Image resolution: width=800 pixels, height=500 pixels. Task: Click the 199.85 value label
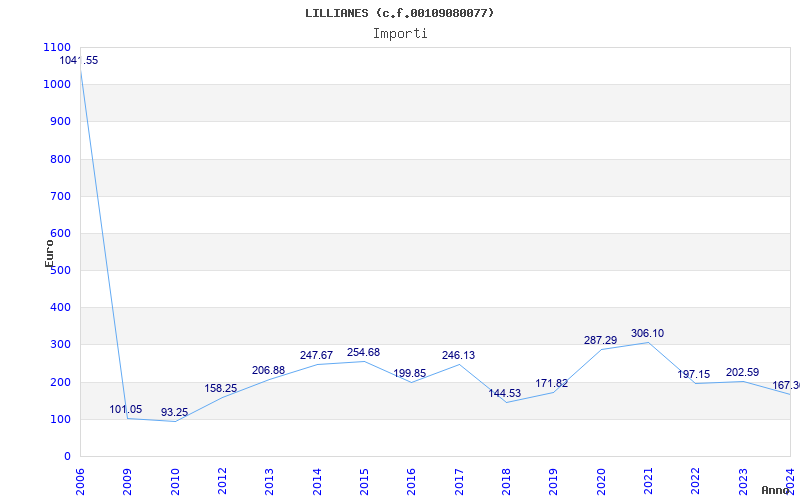(x=410, y=373)
